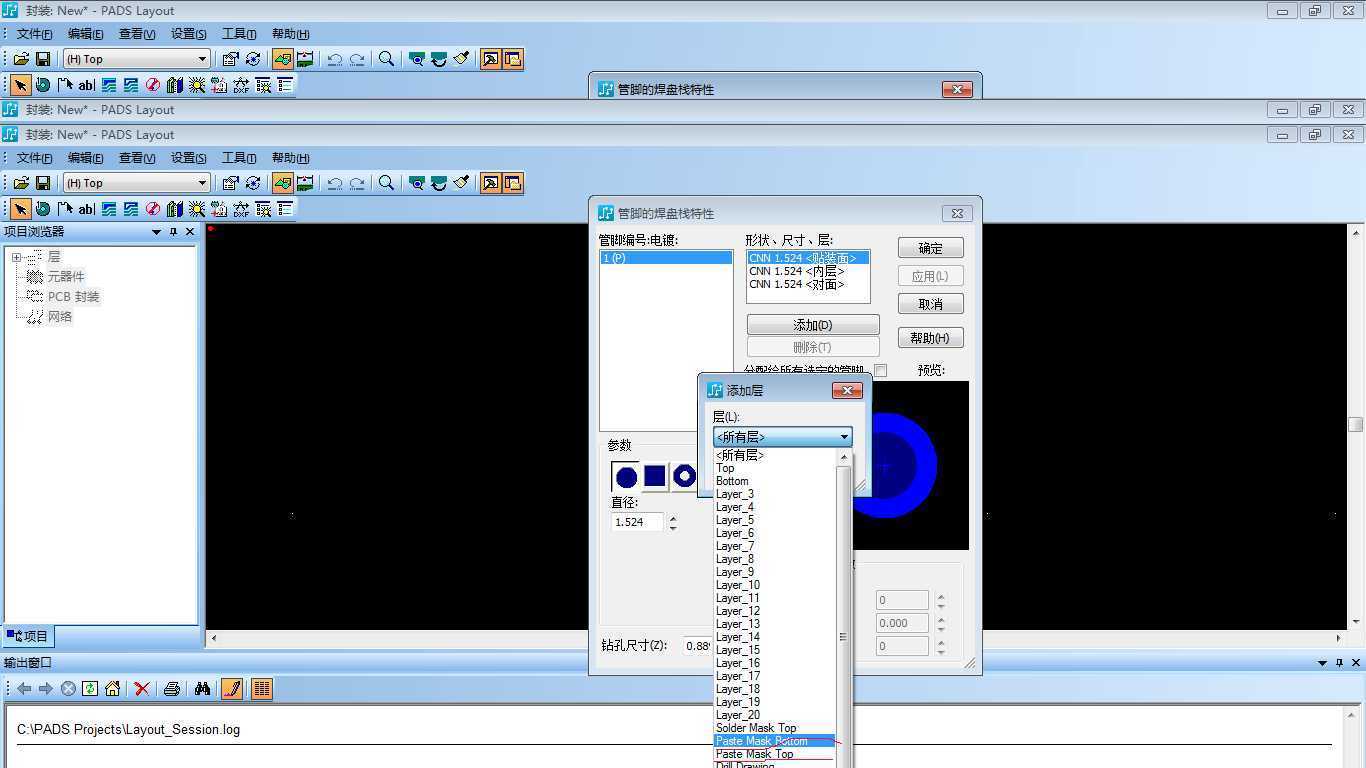
Task: Open the 编辑(E) menu above the project browser
Action: tap(85, 158)
